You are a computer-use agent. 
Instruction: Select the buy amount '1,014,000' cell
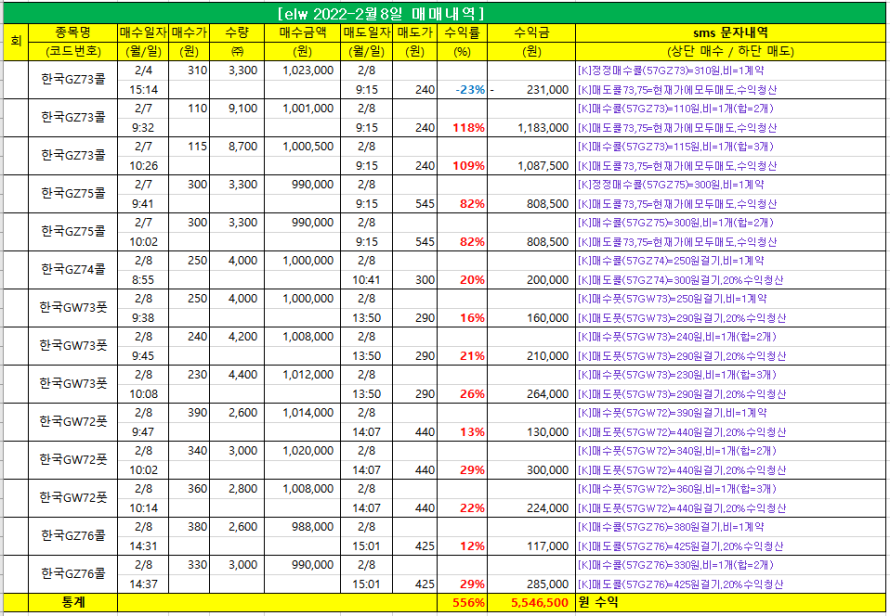(303, 413)
